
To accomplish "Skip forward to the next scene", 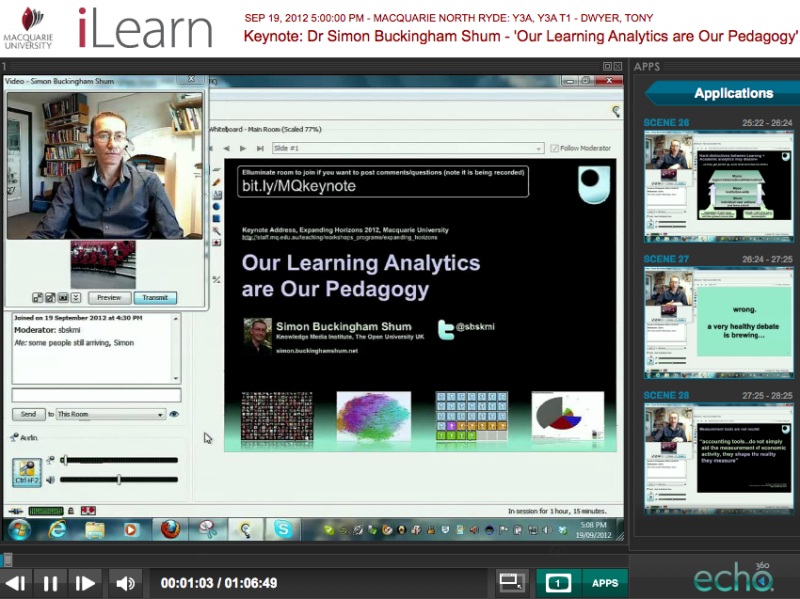I will pyautogui.click(x=86, y=583).
